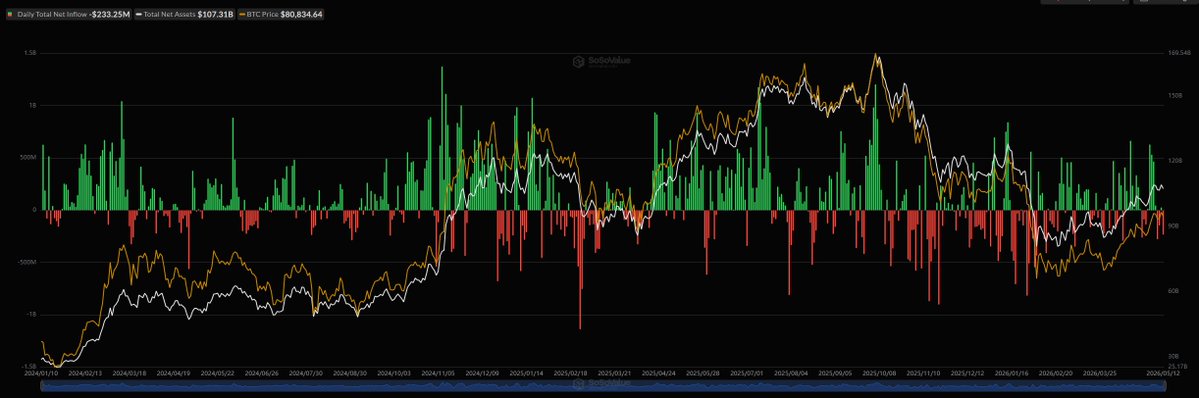Click the 2024/12/09 date axis label
Image resolution: width=1199 pixels, height=398 pixels.
[x=482, y=374]
